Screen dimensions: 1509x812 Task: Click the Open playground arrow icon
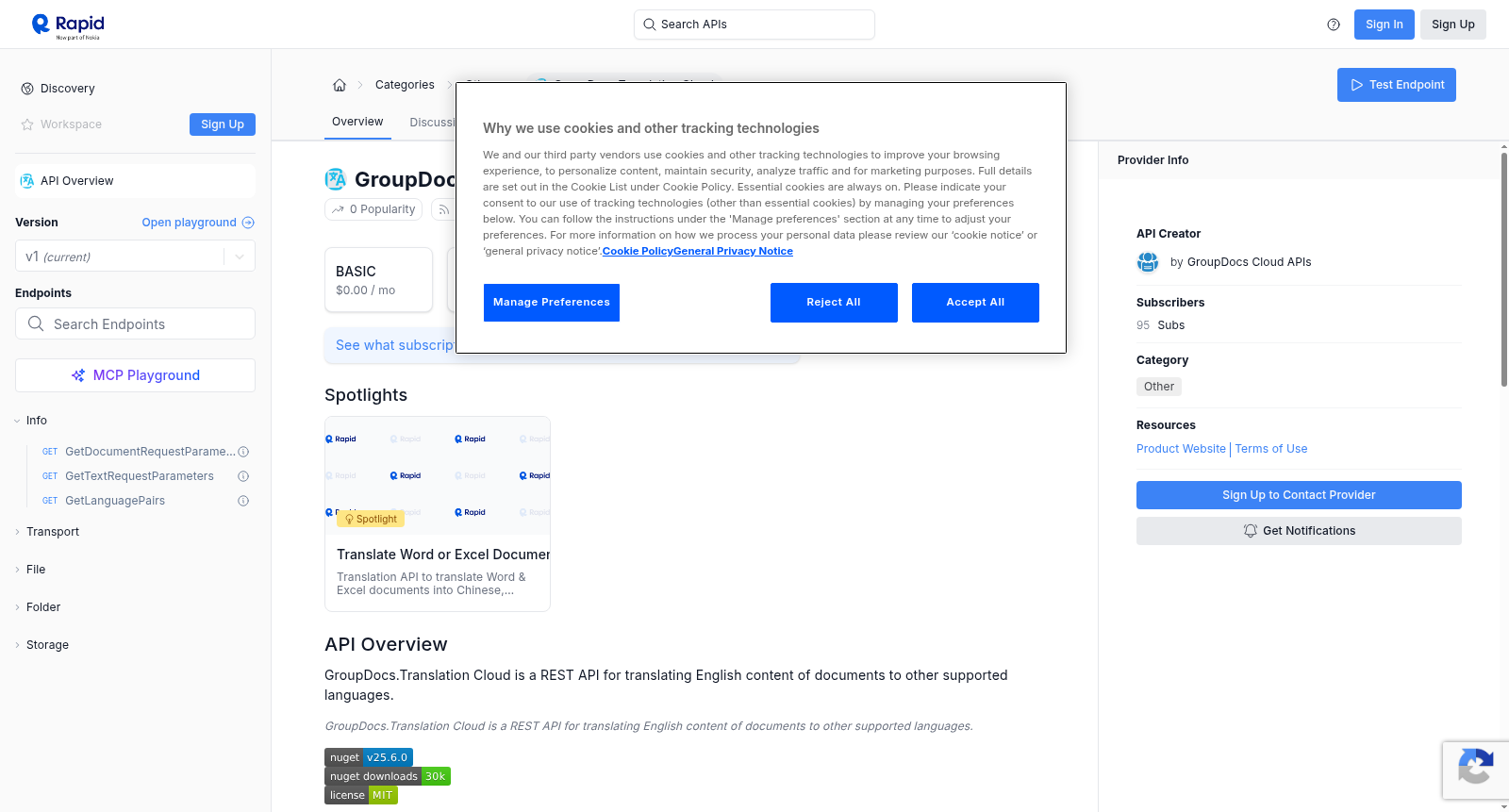pyautogui.click(x=248, y=223)
